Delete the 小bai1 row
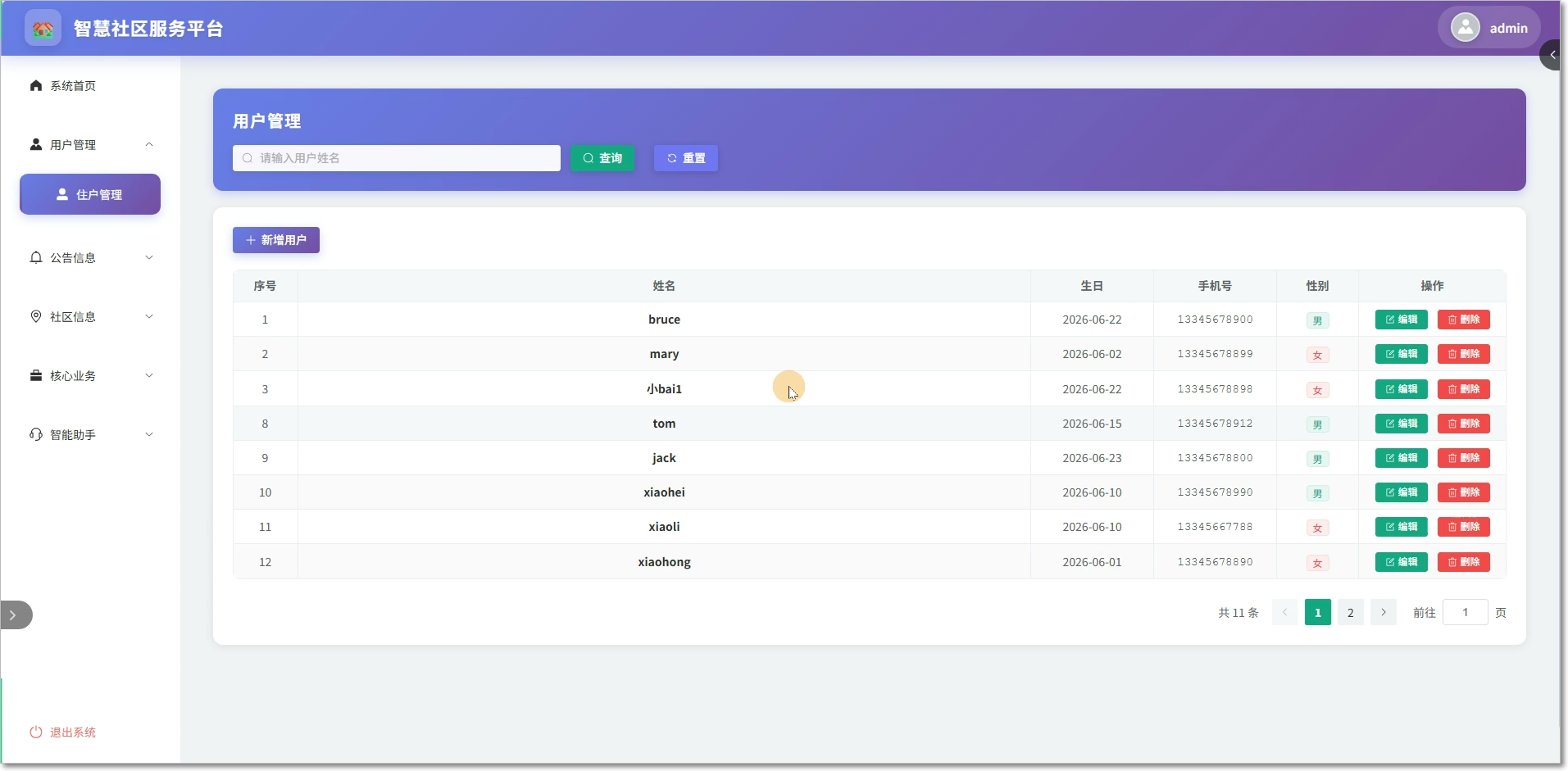 [x=1464, y=389]
